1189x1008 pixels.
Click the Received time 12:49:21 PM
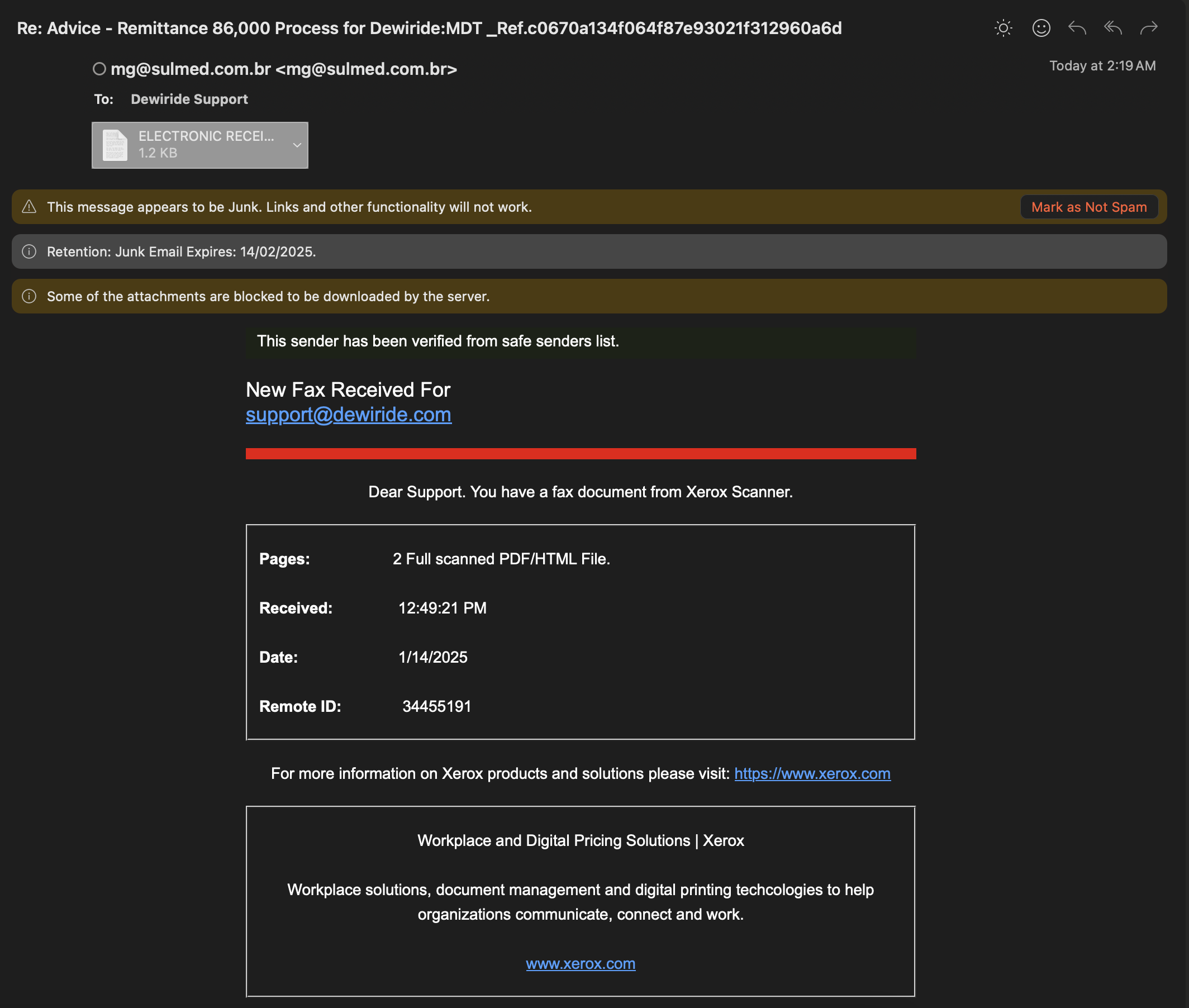tap(443, 608)
